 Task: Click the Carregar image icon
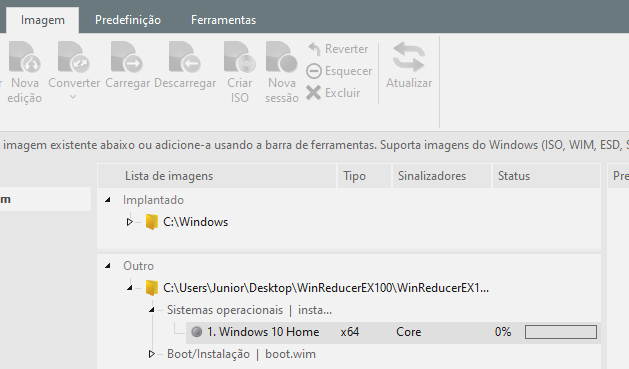(127, 57)
